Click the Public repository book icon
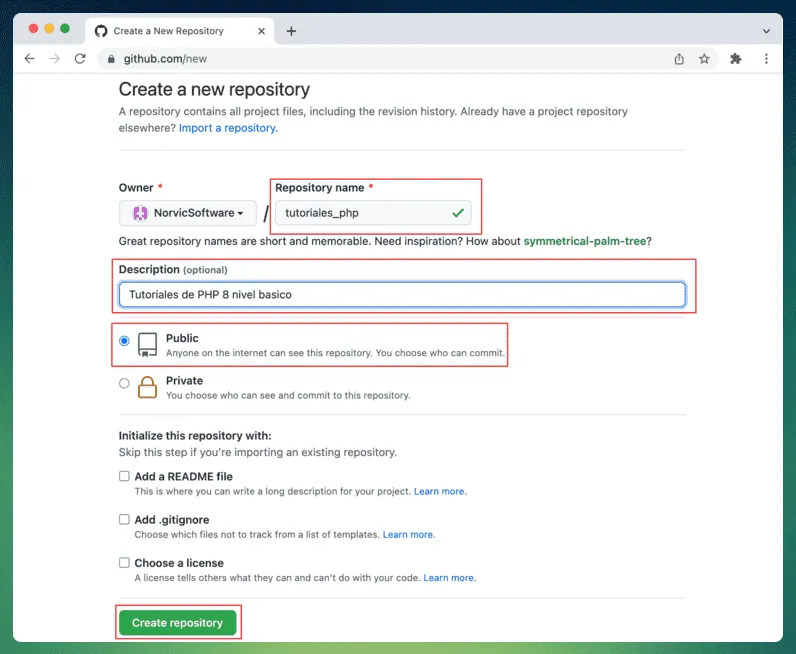 (147, 345)
